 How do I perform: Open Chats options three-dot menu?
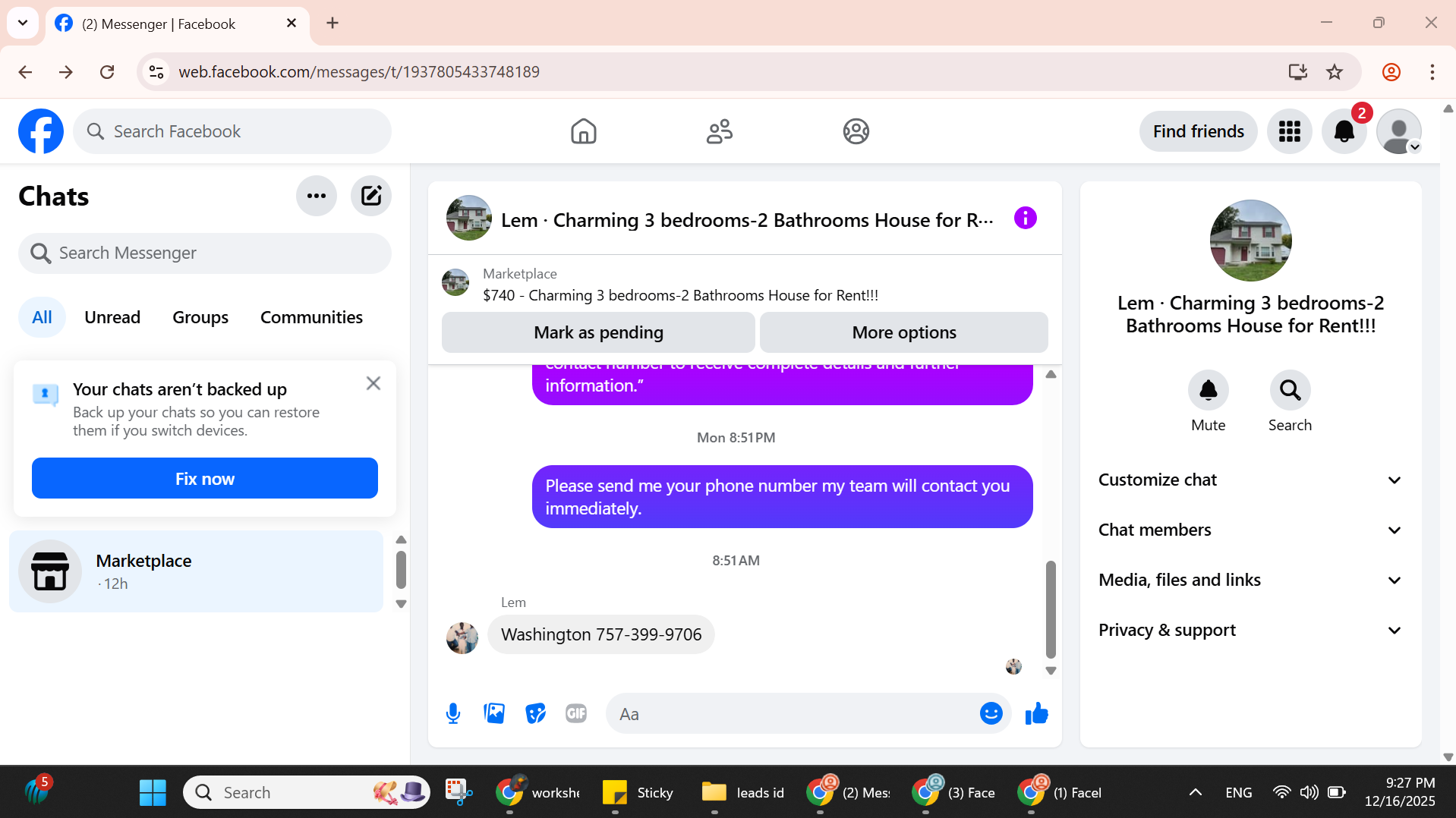click(317, 196)
